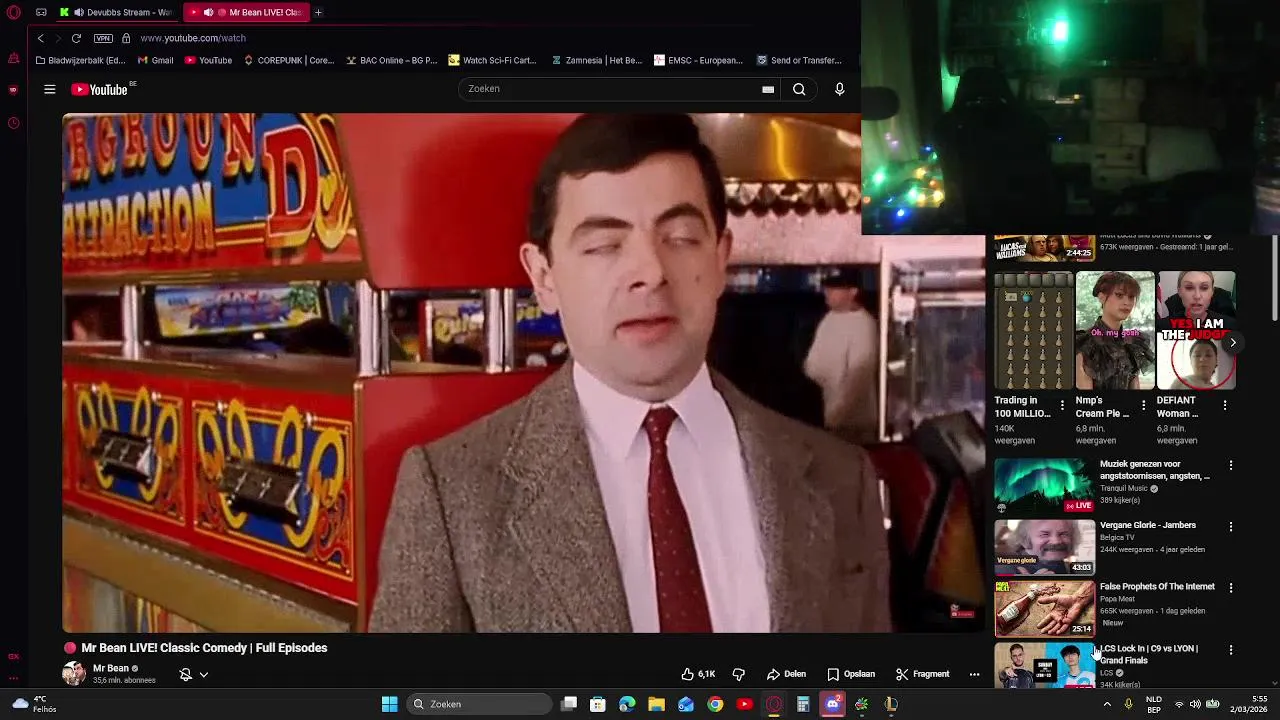
Task: Open LCS Lock In C9 vs LYON video
Action: pyautogui.click(x=1044, y=665)
